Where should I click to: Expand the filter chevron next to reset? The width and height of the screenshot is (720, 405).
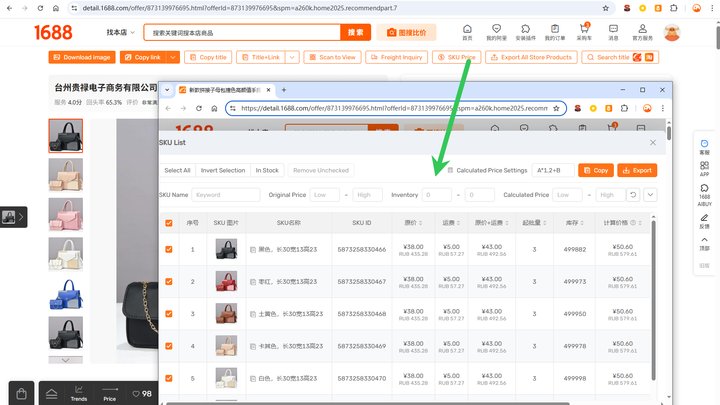[x=650, y=195]
